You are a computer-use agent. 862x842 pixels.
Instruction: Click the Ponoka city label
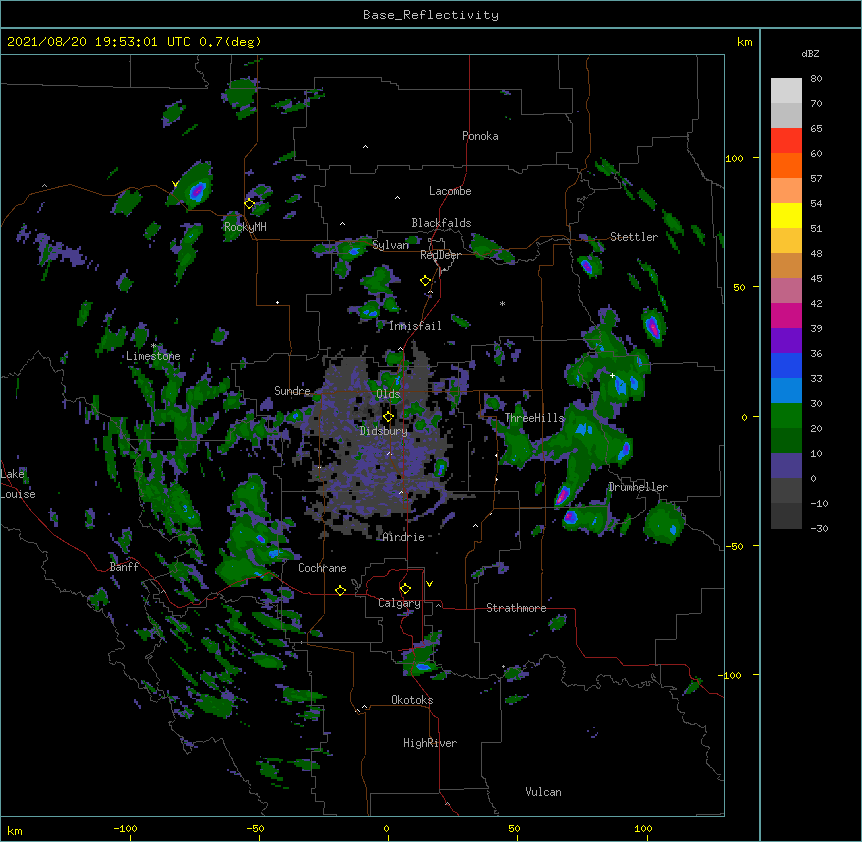point(480,136)
